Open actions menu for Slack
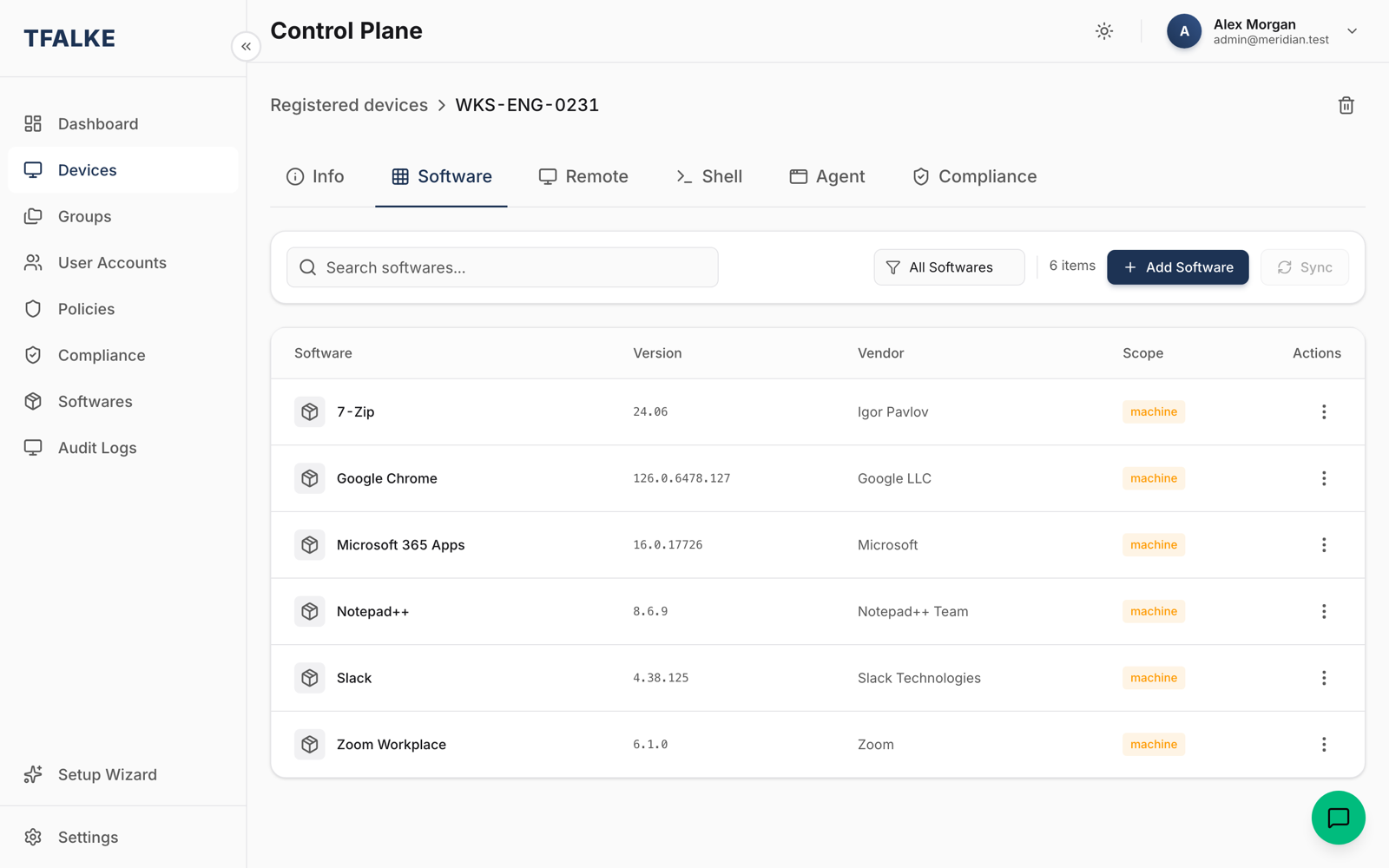This screenshot has width=1389, height=868. (x=1324, y=678)
